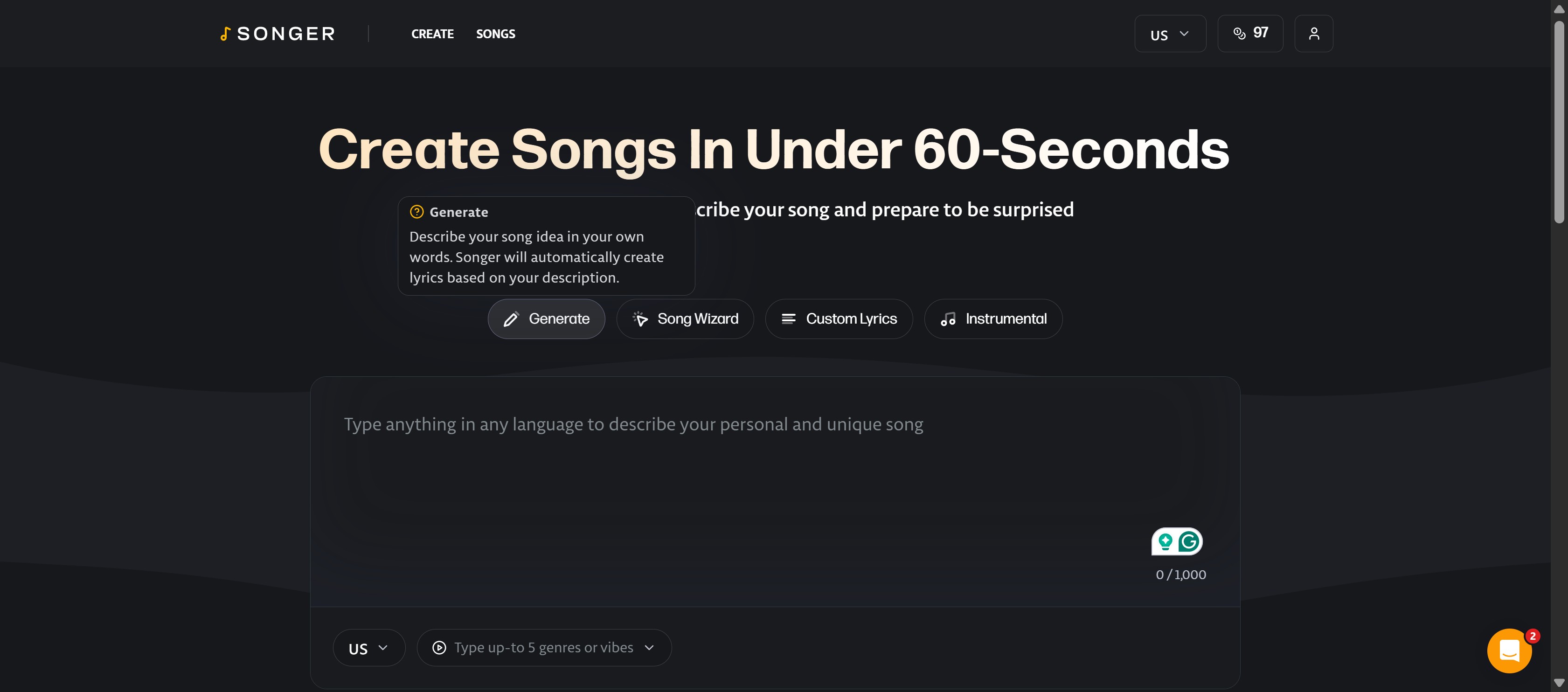The image size is (1568, 692).
Task: Click the Songer music note logo
Action: pyautogui.click(x=225, y=34)
